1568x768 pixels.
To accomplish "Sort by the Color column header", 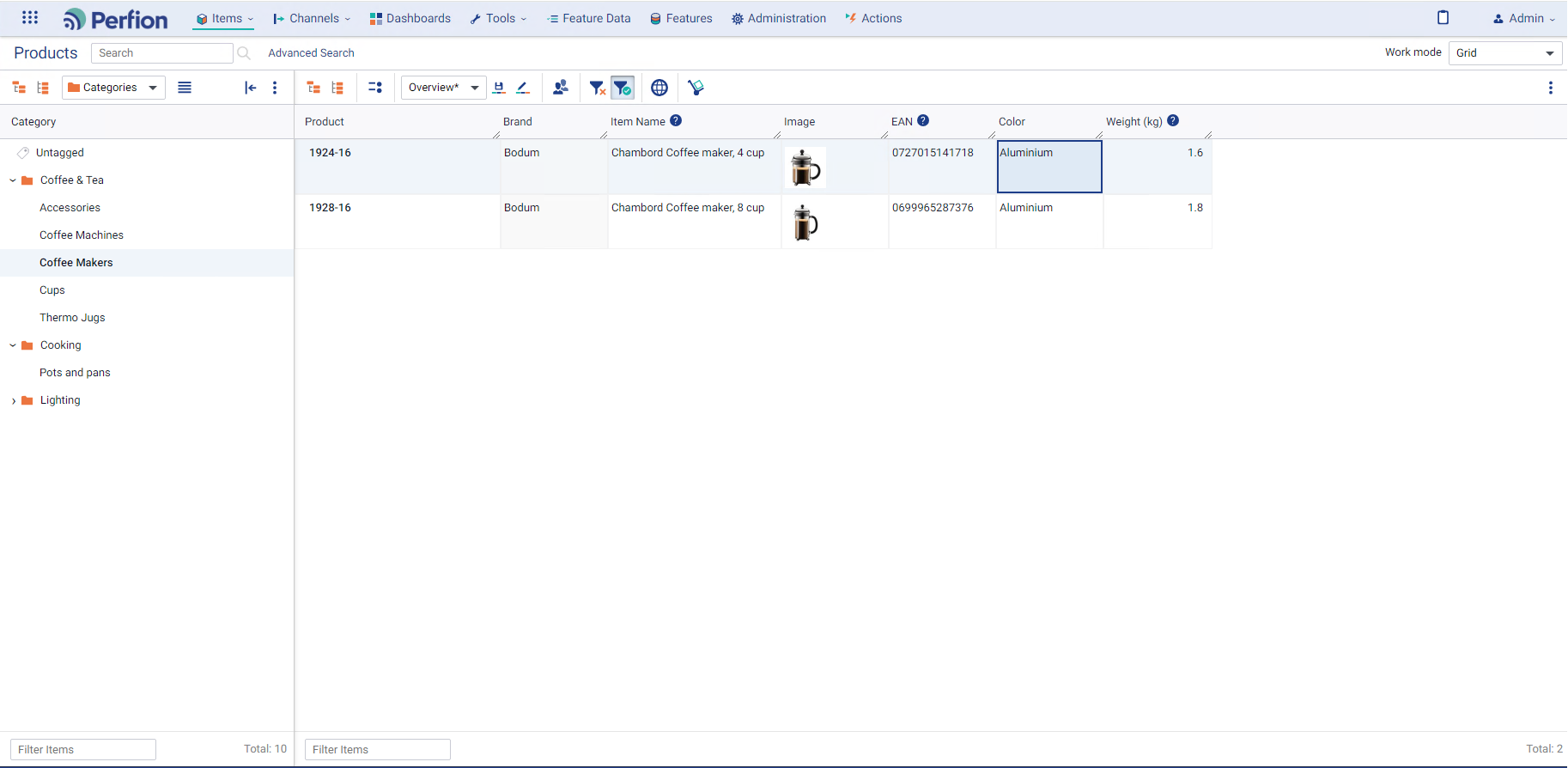I will [1012, 122].
